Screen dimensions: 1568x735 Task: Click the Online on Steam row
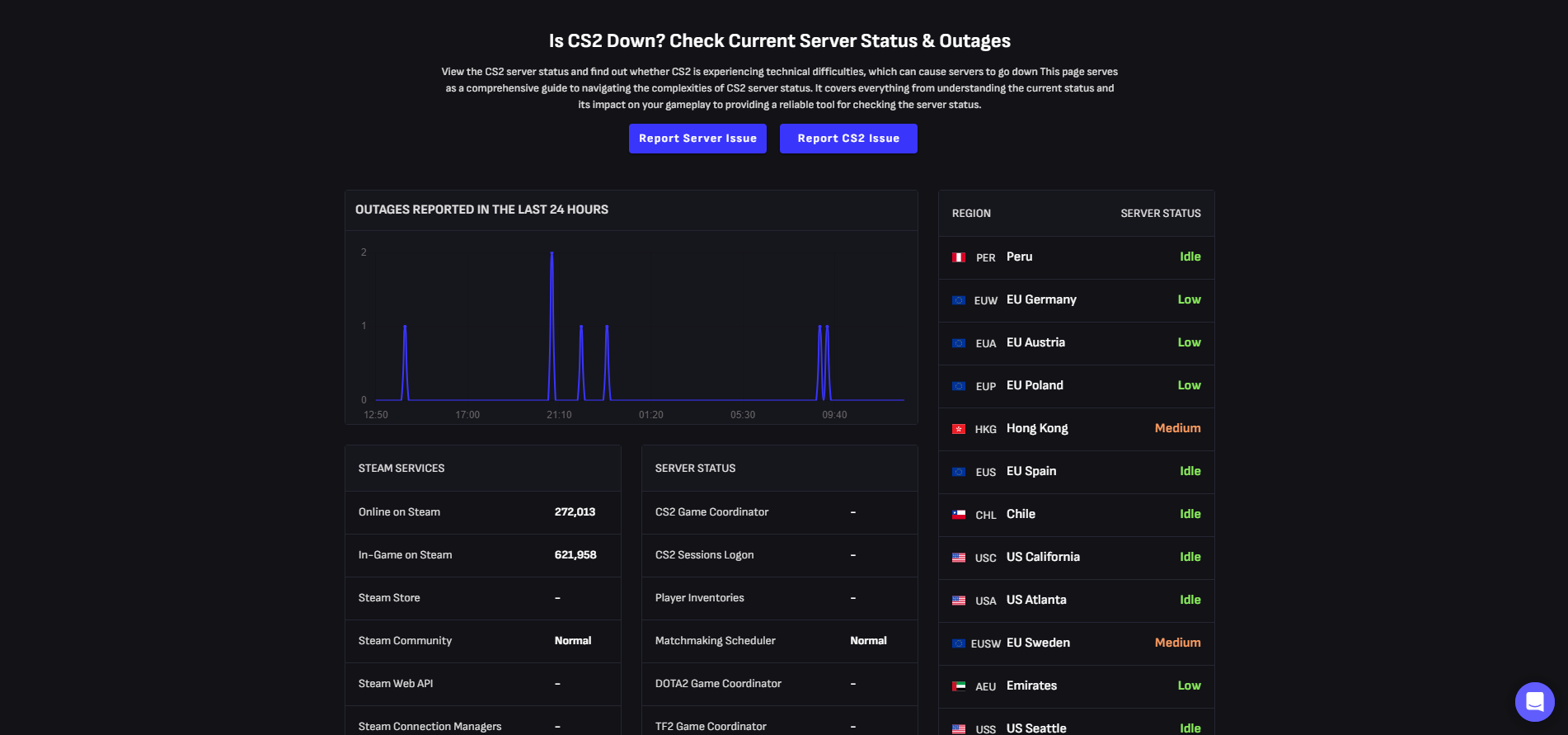pos(482,512)
